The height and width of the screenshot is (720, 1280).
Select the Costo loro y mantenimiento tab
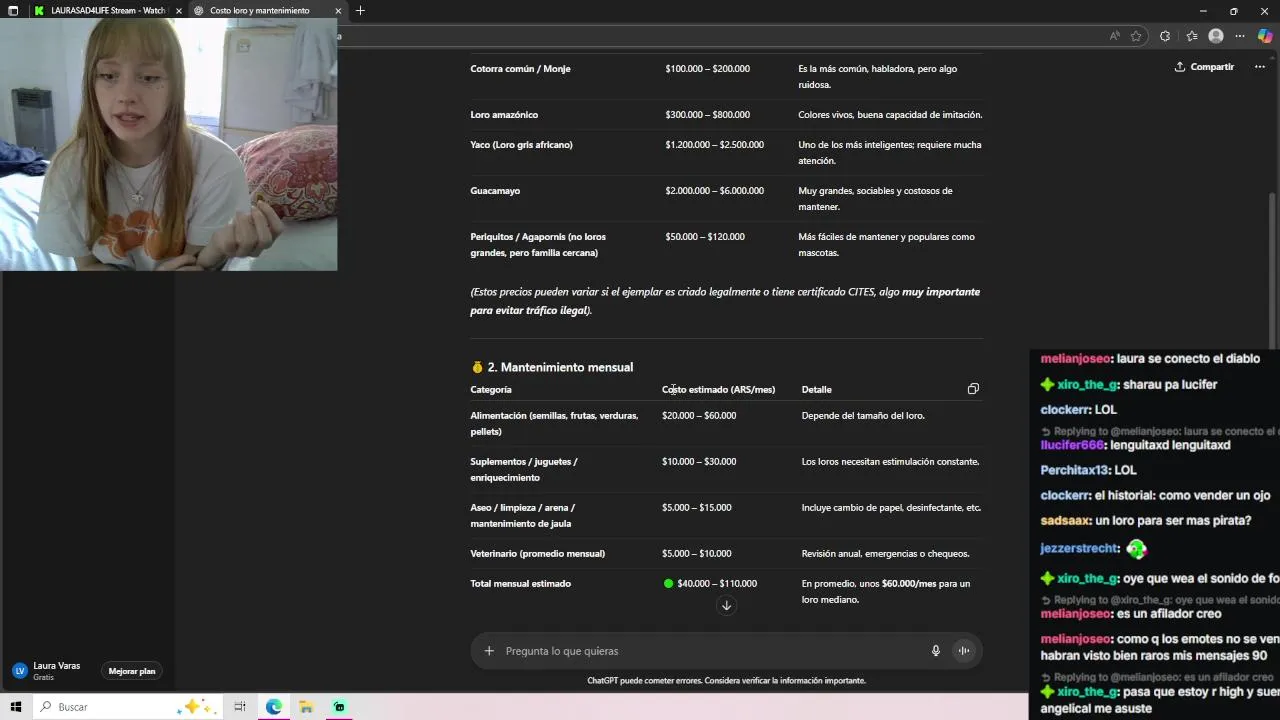pos(259,10)
